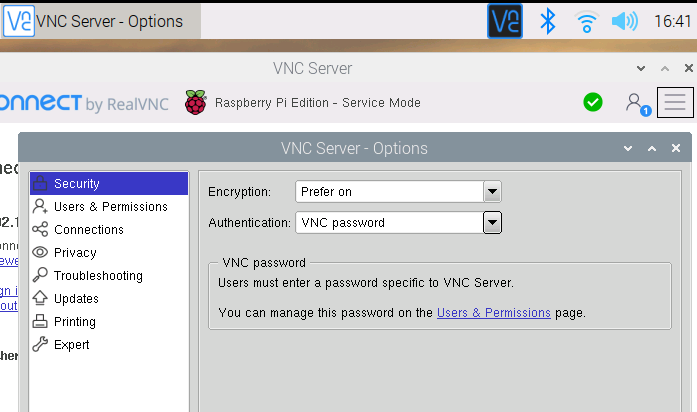Open the connected users icon
The image size is (697, 412).
635,102
